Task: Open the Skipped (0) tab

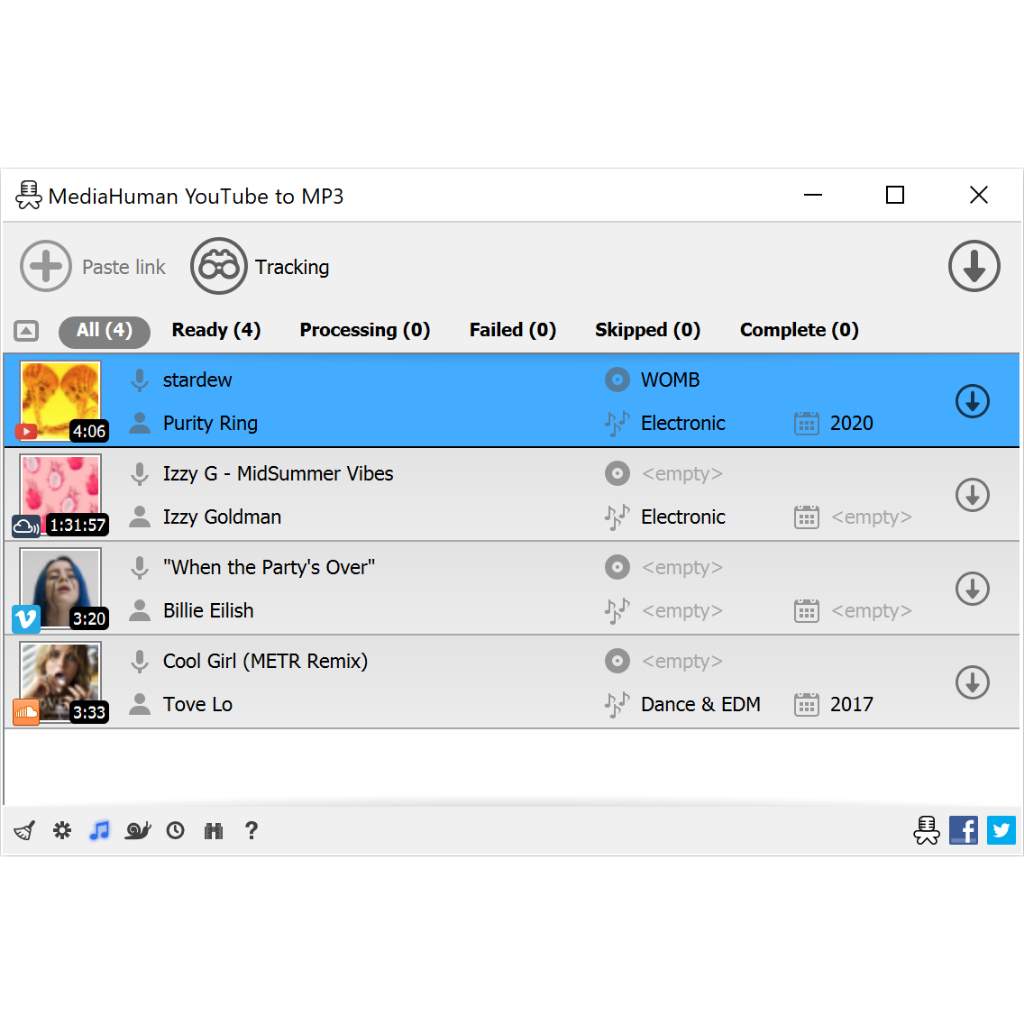Action: coord(648,330)
